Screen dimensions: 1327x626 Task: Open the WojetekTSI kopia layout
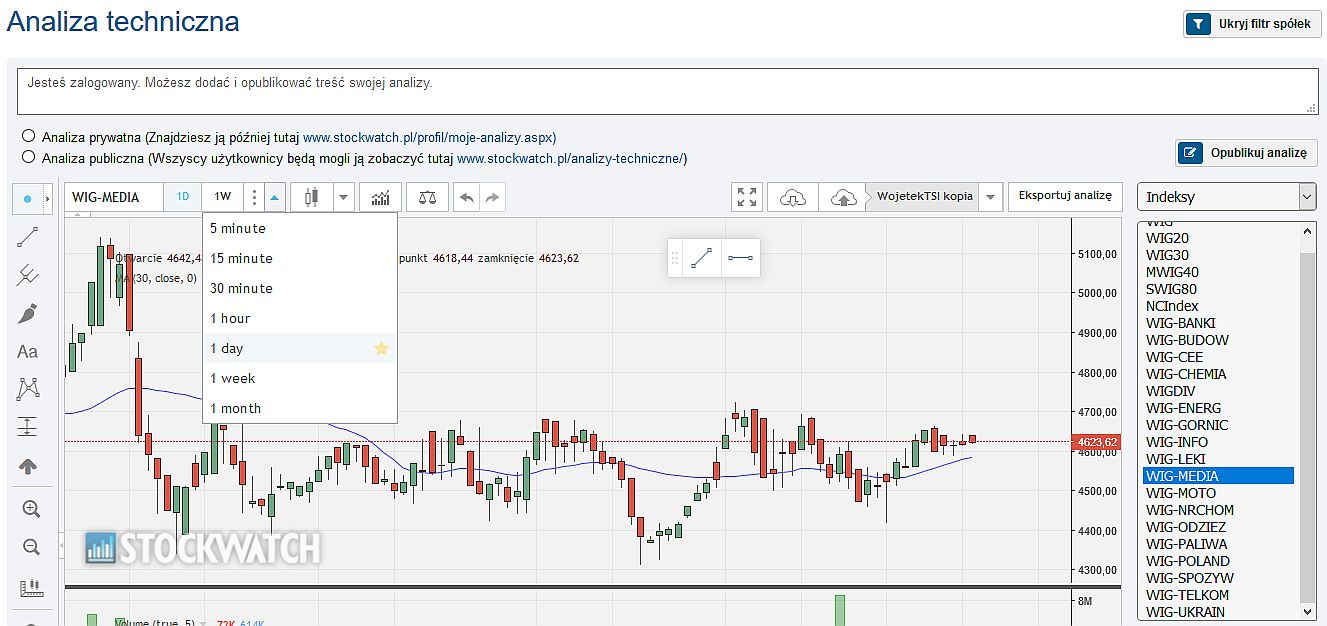tap(924, 196)
